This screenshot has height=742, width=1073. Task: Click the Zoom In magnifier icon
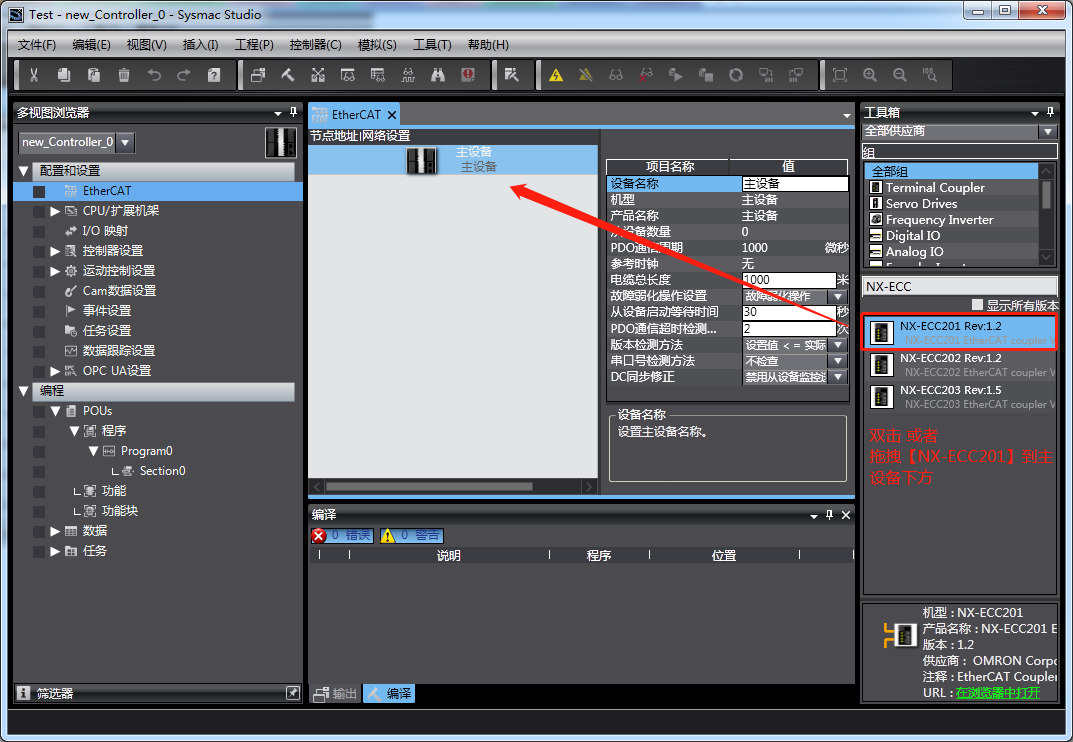[x=870, y=75]
